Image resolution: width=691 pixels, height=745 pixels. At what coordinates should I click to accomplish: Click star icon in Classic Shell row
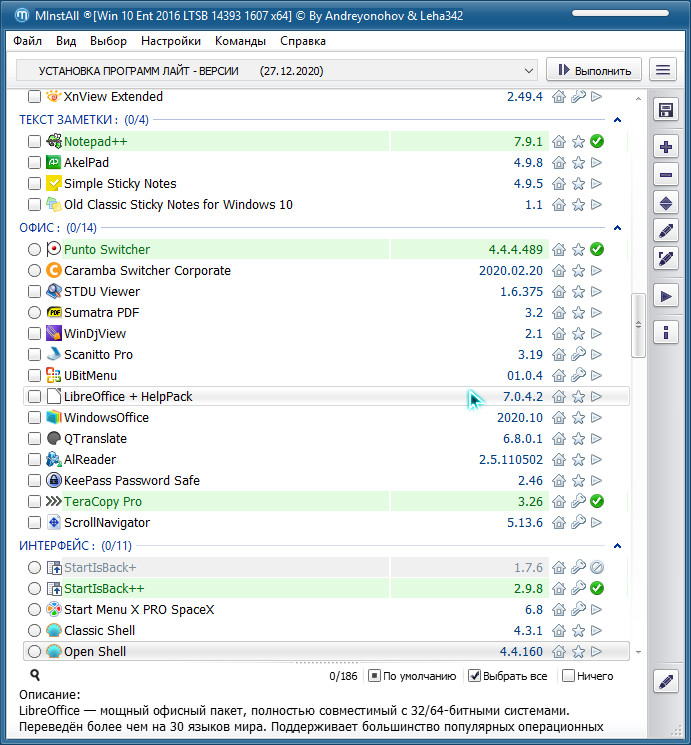coord(578,631)
